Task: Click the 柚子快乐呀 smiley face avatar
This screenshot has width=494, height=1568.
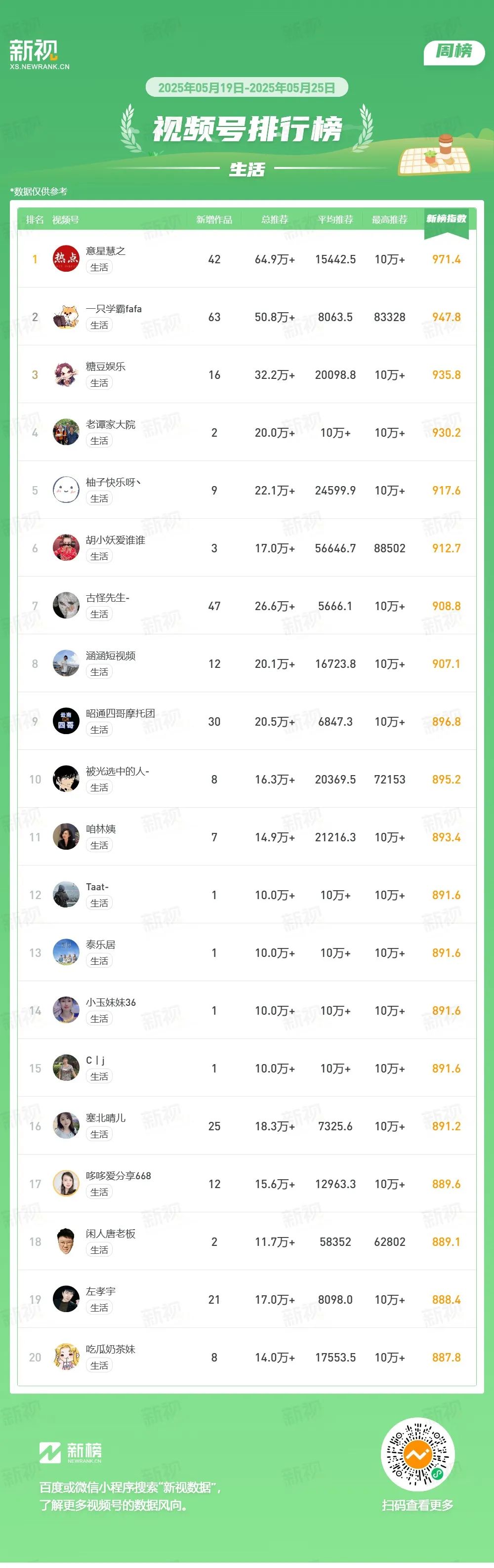Action: (x=66, y=490)
